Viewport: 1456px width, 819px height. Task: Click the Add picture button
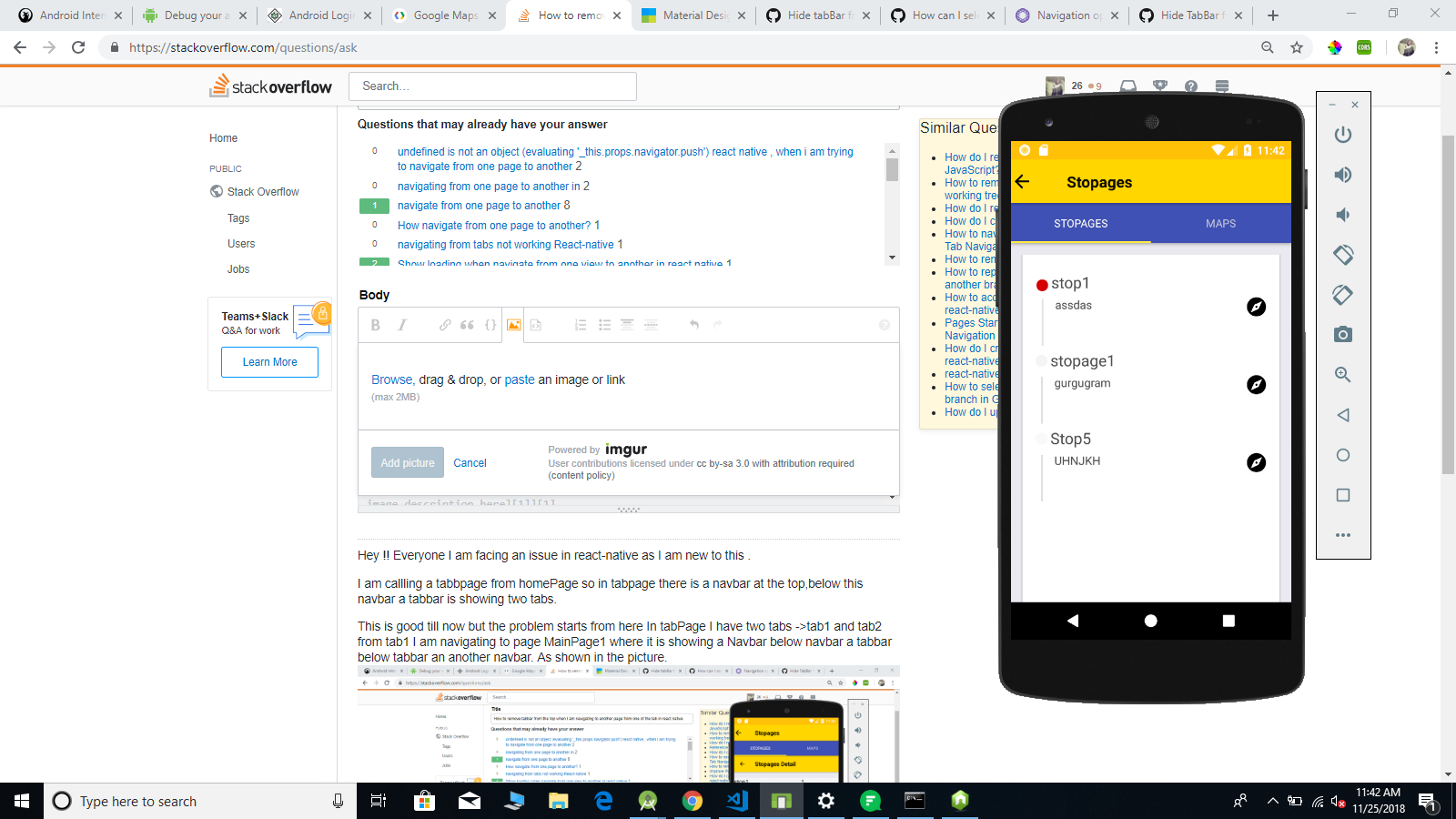coord(407,462)
